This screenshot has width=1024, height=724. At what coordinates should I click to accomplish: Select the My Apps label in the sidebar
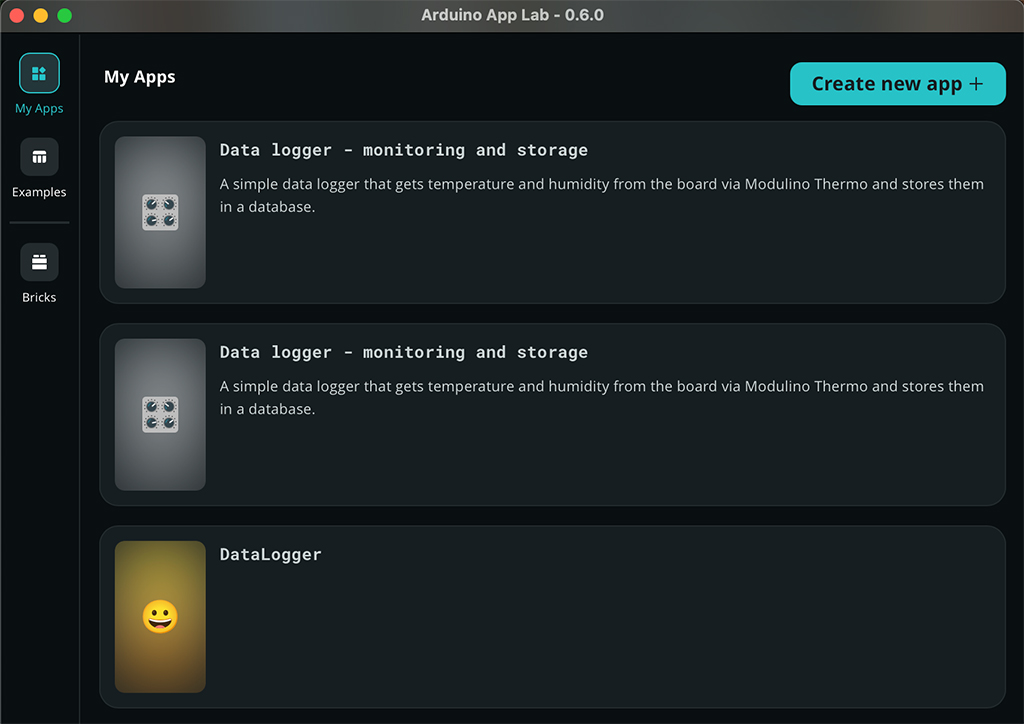click(39, 109)
